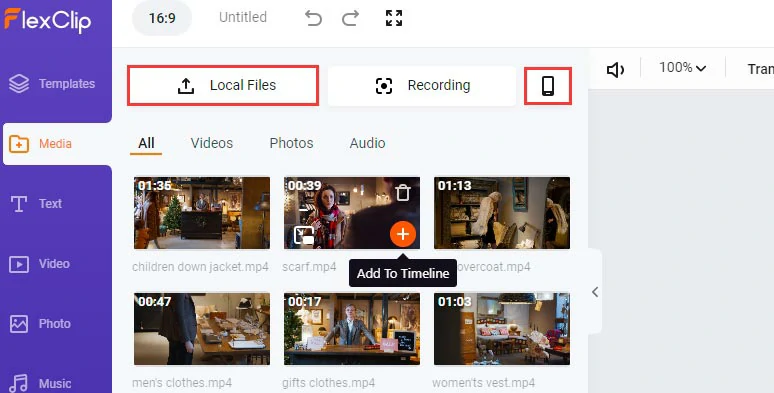
Task: Open the Video sidebar section
Action: tap(39, 264)
